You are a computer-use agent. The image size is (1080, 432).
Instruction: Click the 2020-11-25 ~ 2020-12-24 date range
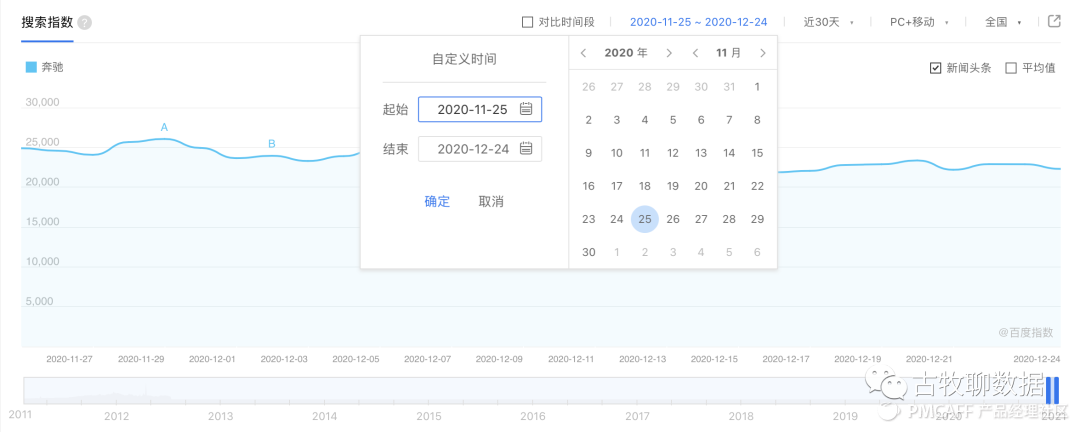(698, 22)
